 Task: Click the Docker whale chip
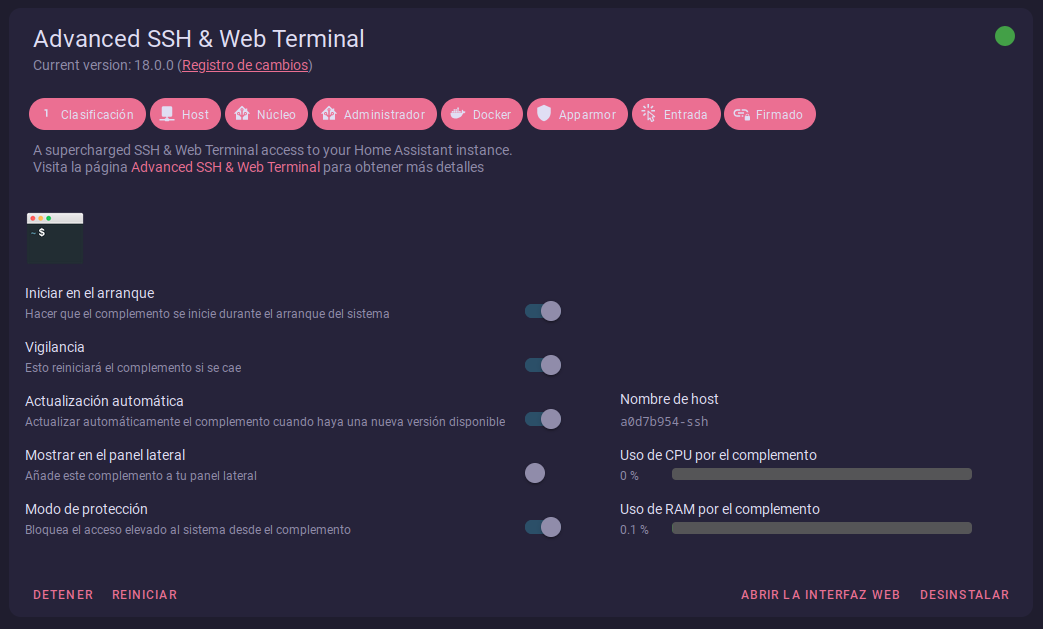[482, 115]
